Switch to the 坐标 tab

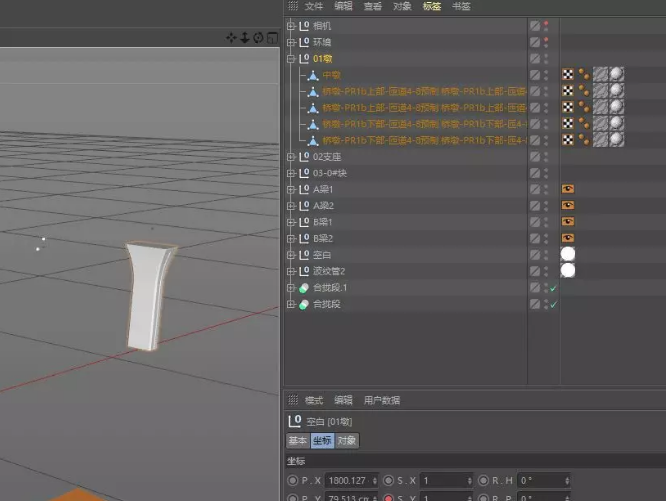click(322, 440)
